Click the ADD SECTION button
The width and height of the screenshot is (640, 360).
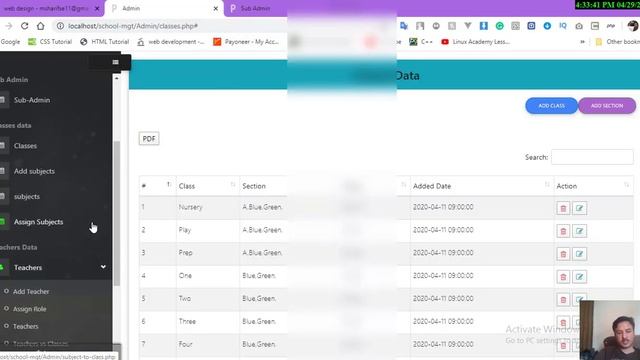[607, 106]
